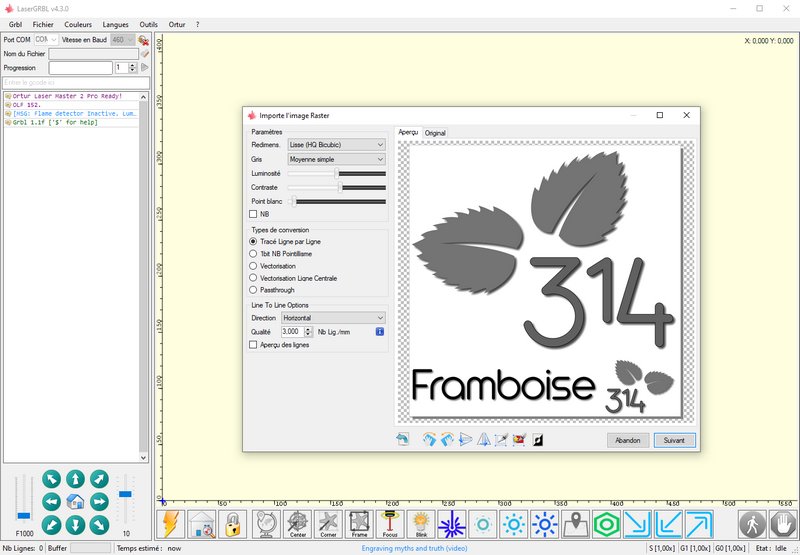Click the blue info icon beside Qualité
Image resolution: width=800 pixels, height=555 pixels.
(x=380, y=332)
